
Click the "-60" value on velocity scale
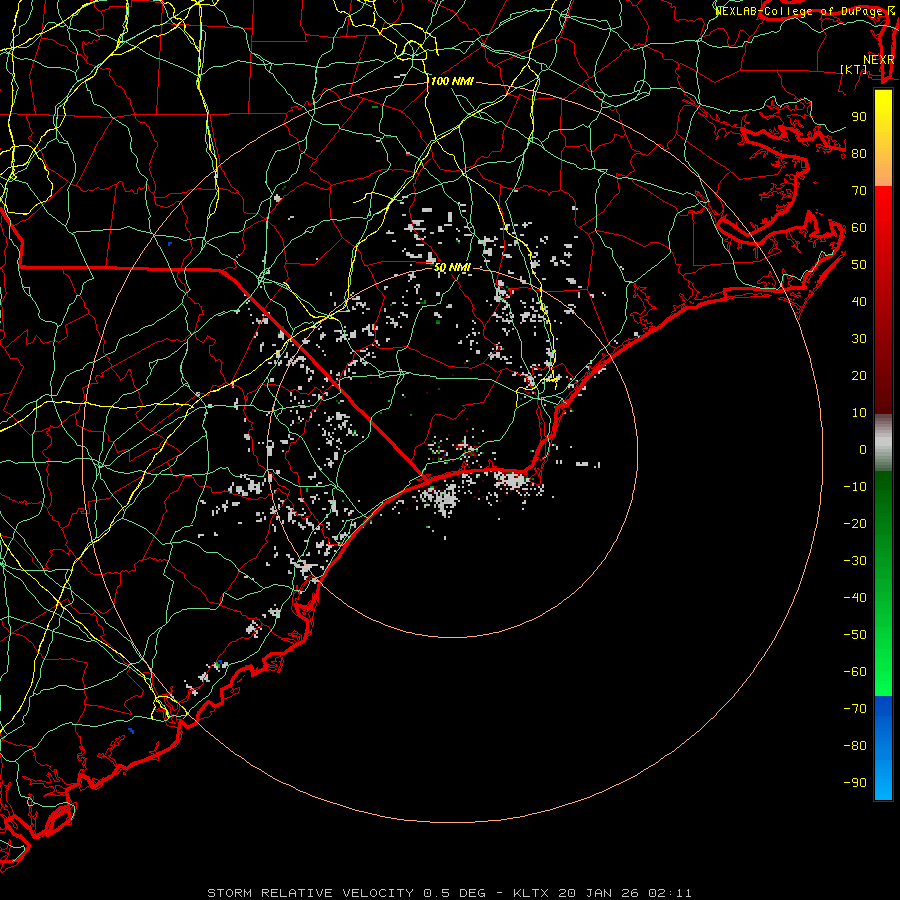pyautogui.click(x=855, y=672)
